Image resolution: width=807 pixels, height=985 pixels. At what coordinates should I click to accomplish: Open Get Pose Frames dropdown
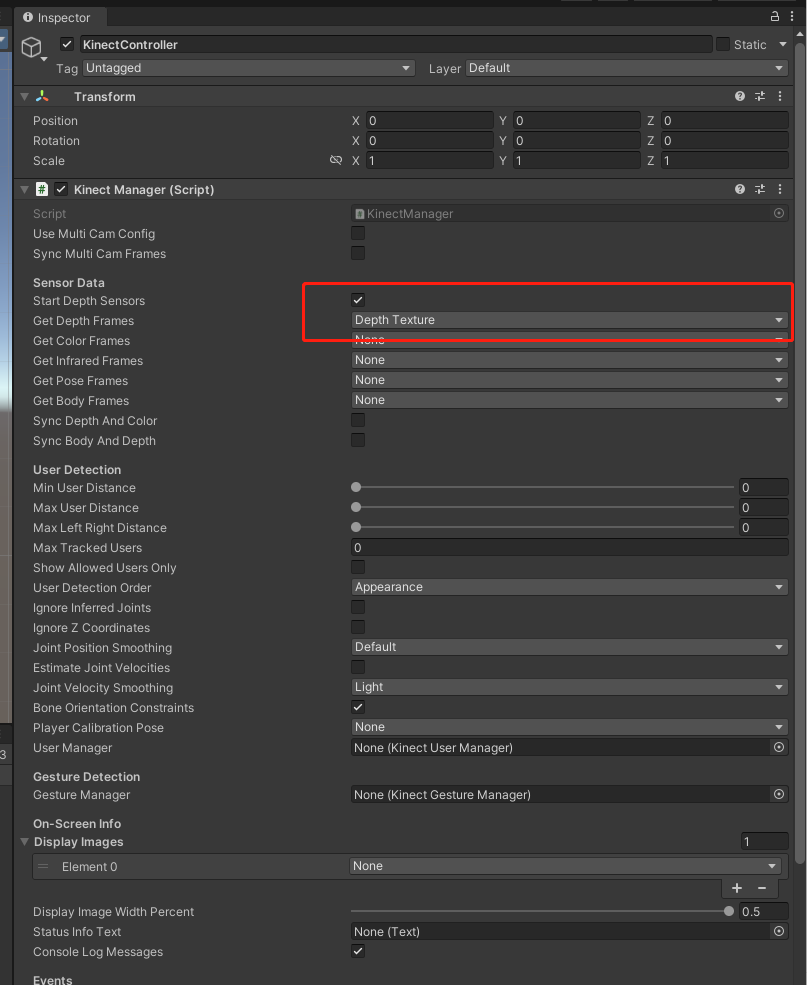570,380
